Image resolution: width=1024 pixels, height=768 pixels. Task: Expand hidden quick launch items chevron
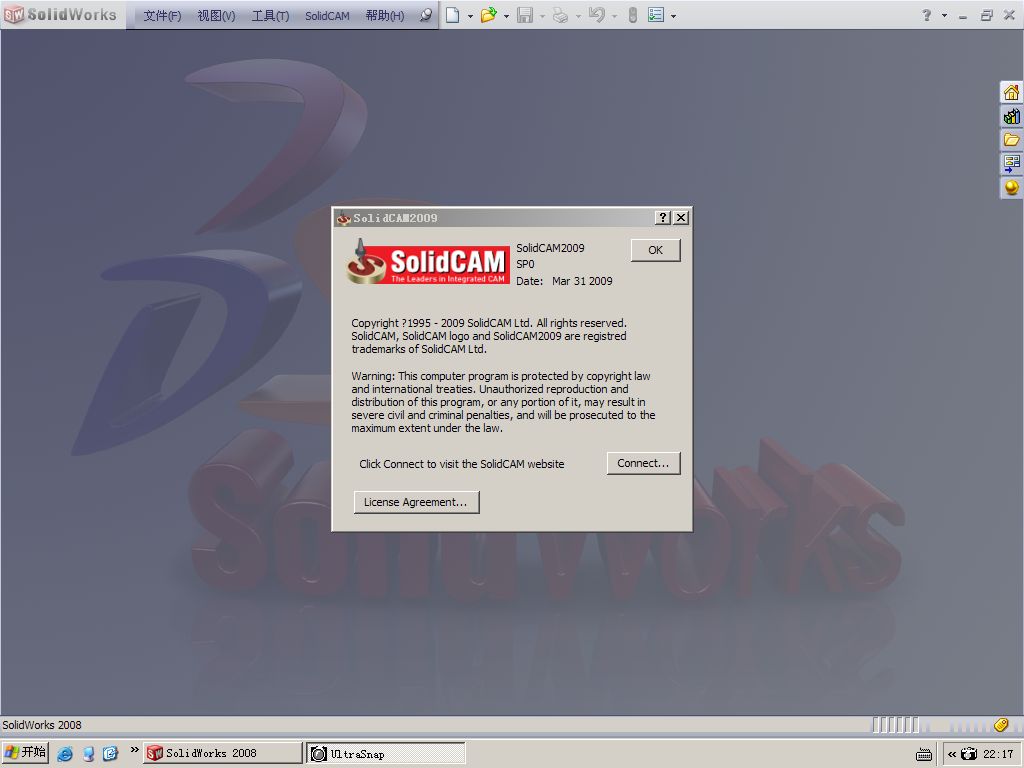click(x=134, y=750)
